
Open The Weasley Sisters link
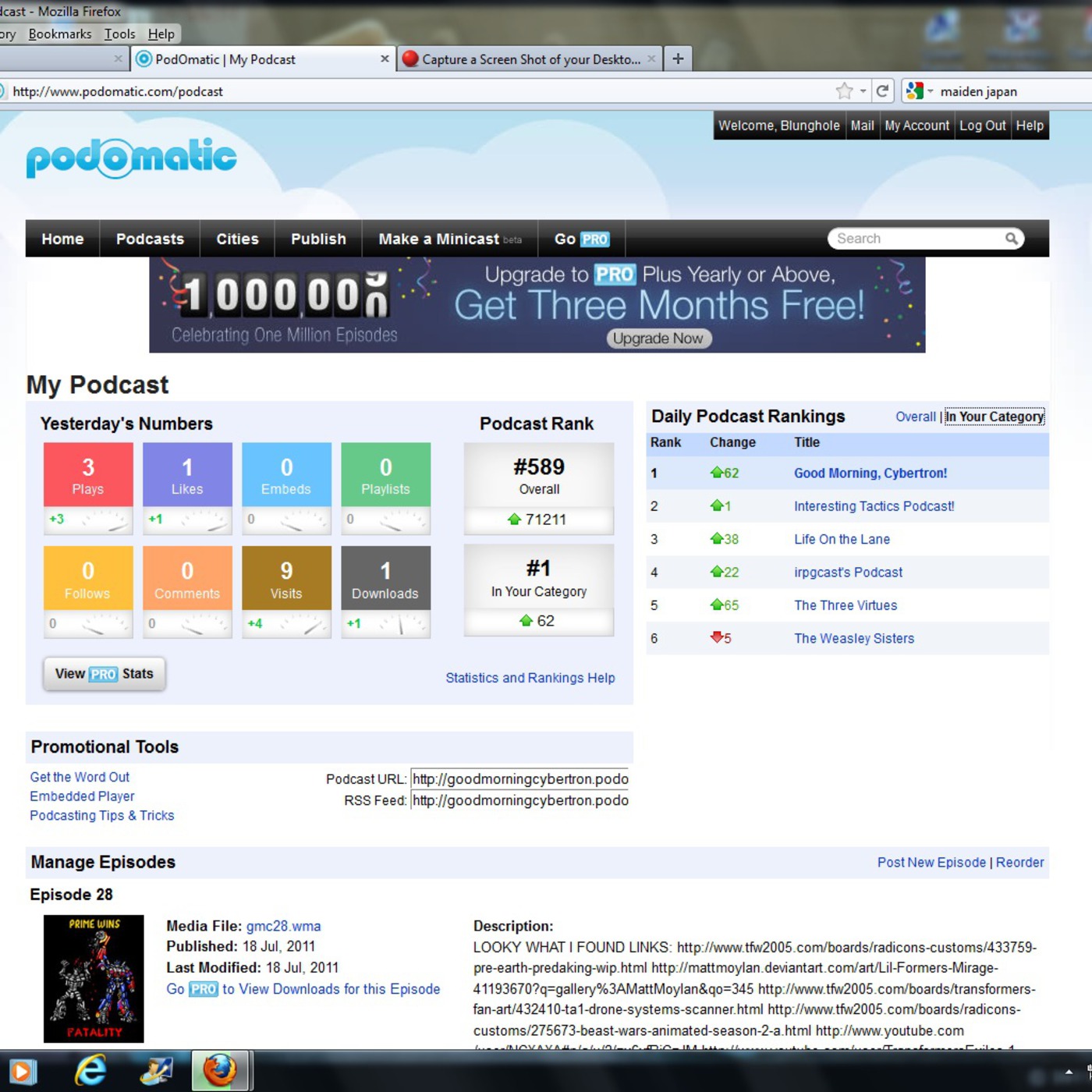tap(854, 638)
